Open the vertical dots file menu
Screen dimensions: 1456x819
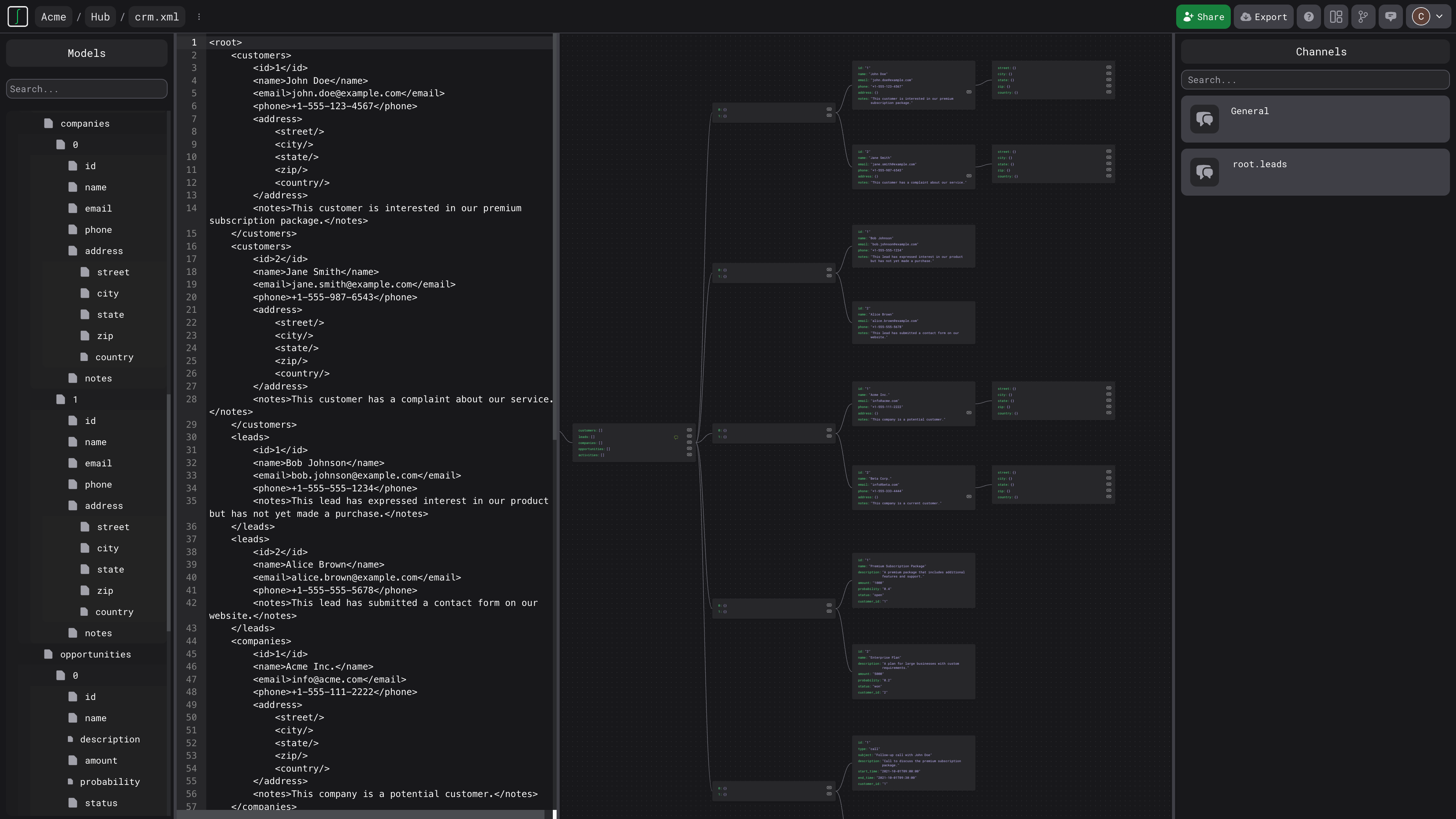click(199, 17)
